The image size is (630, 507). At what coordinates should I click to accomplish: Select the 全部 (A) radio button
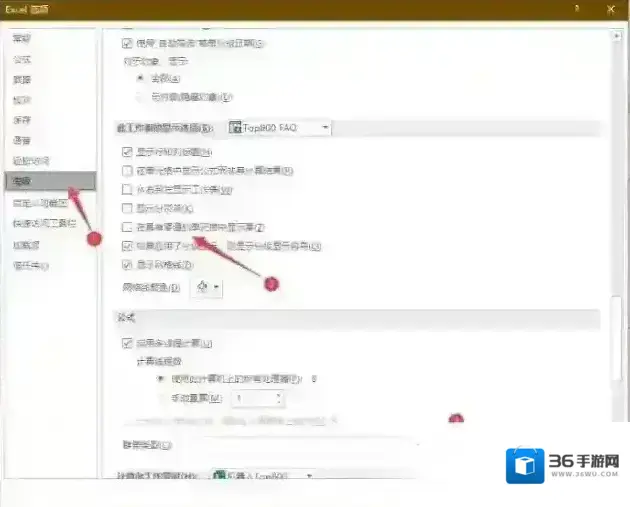pyautogui.click(x=140, y=78)
